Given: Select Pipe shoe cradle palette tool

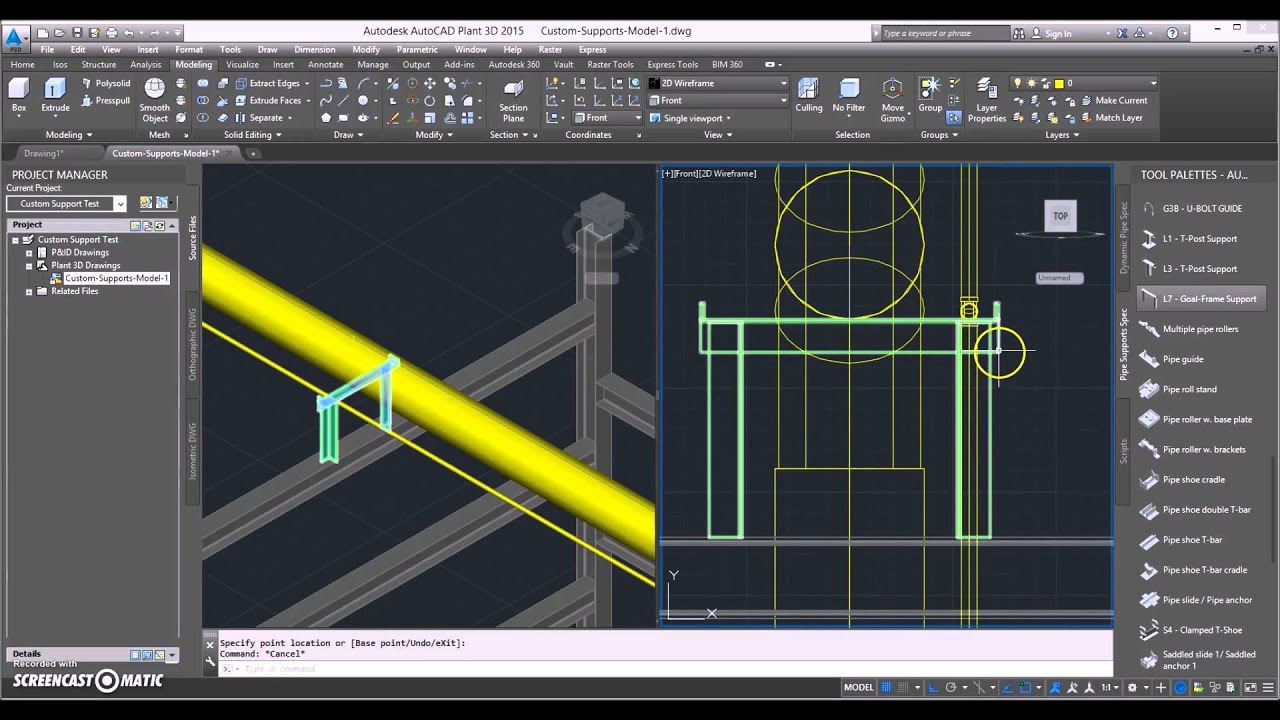Looking at the screenshot, I should [x=1193, y=479].
